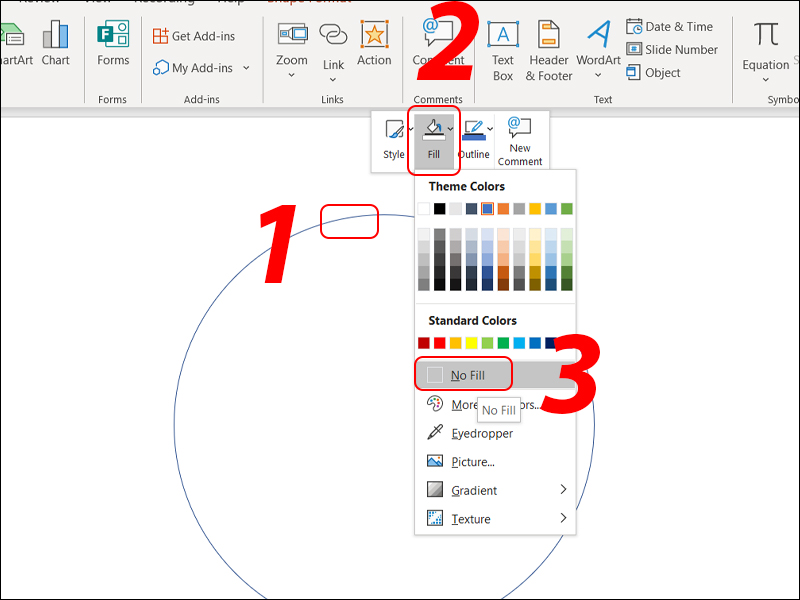Open the Zoom tool dropdown
Screen dimensions: 800x600
tap(292, 45)
